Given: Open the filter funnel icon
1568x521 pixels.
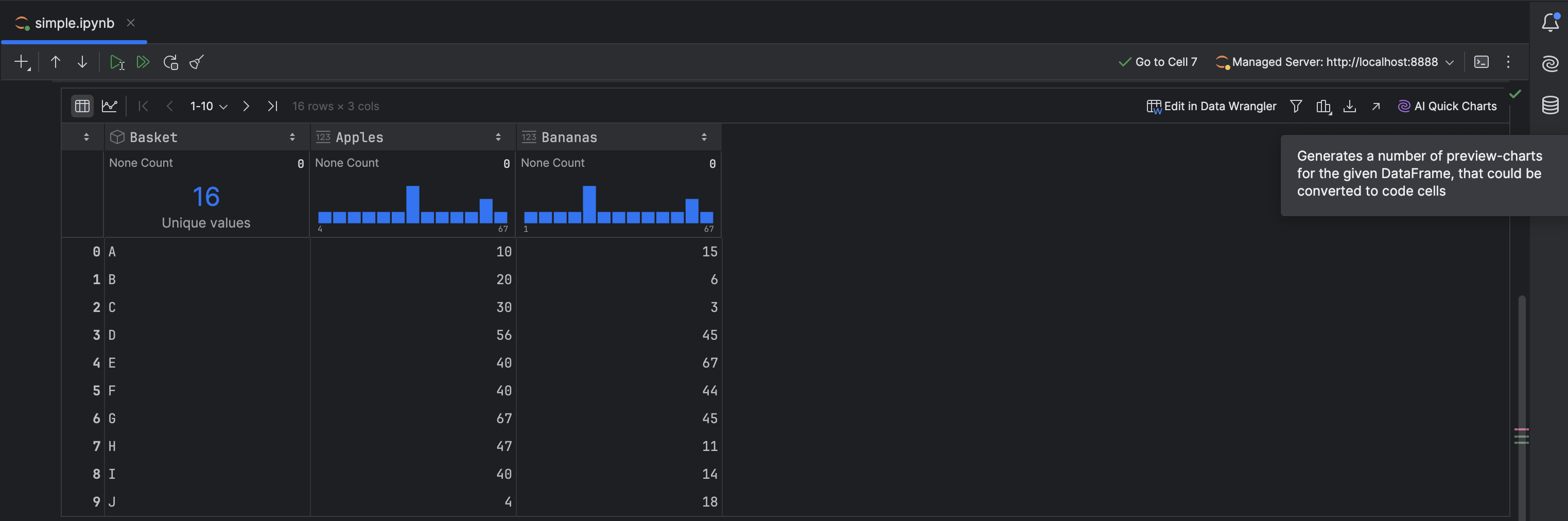Looking at the screenshot, I should point(1296,106).
